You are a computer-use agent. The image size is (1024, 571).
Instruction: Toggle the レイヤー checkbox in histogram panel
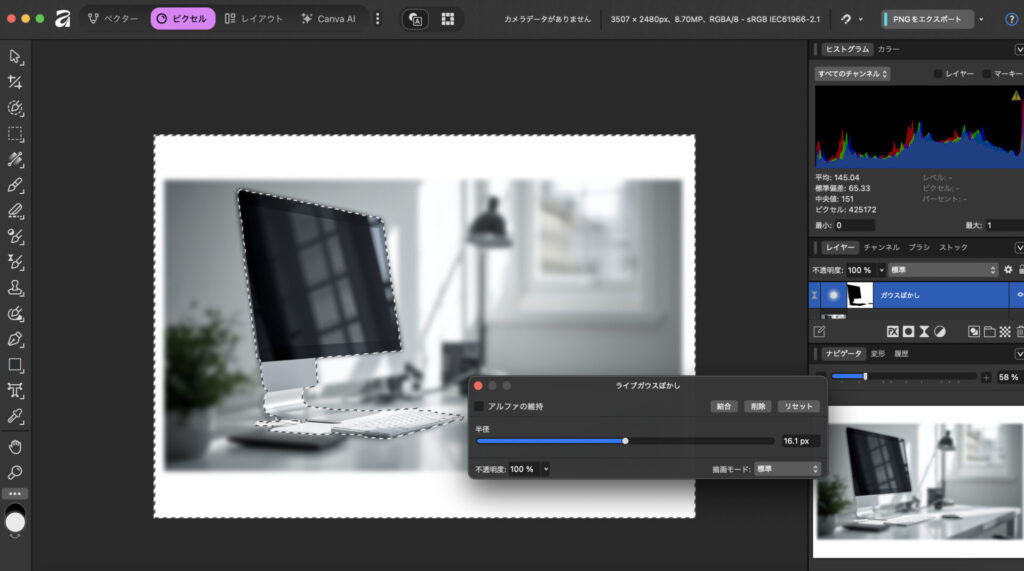[x=938, y=74]
